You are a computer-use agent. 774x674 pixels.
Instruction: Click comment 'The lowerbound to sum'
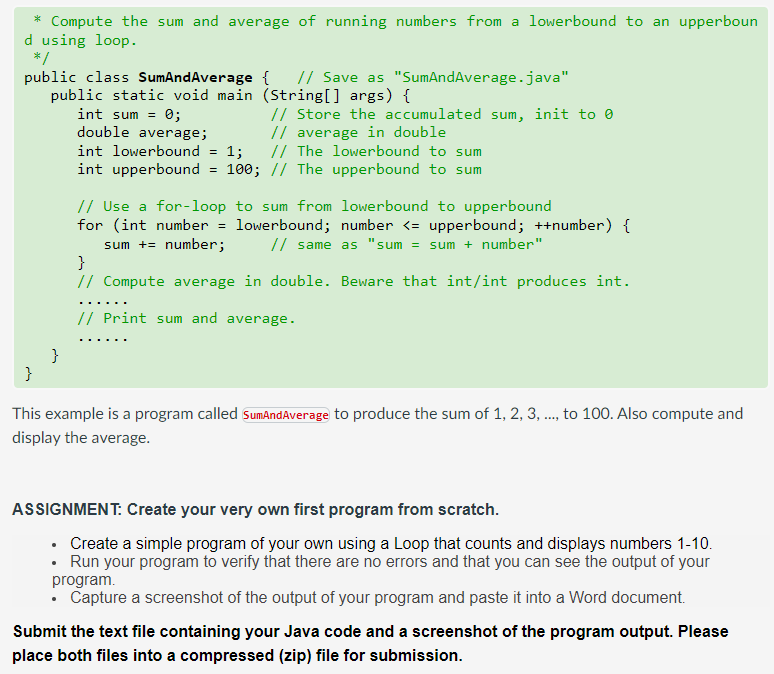click(x=376, y=151)
